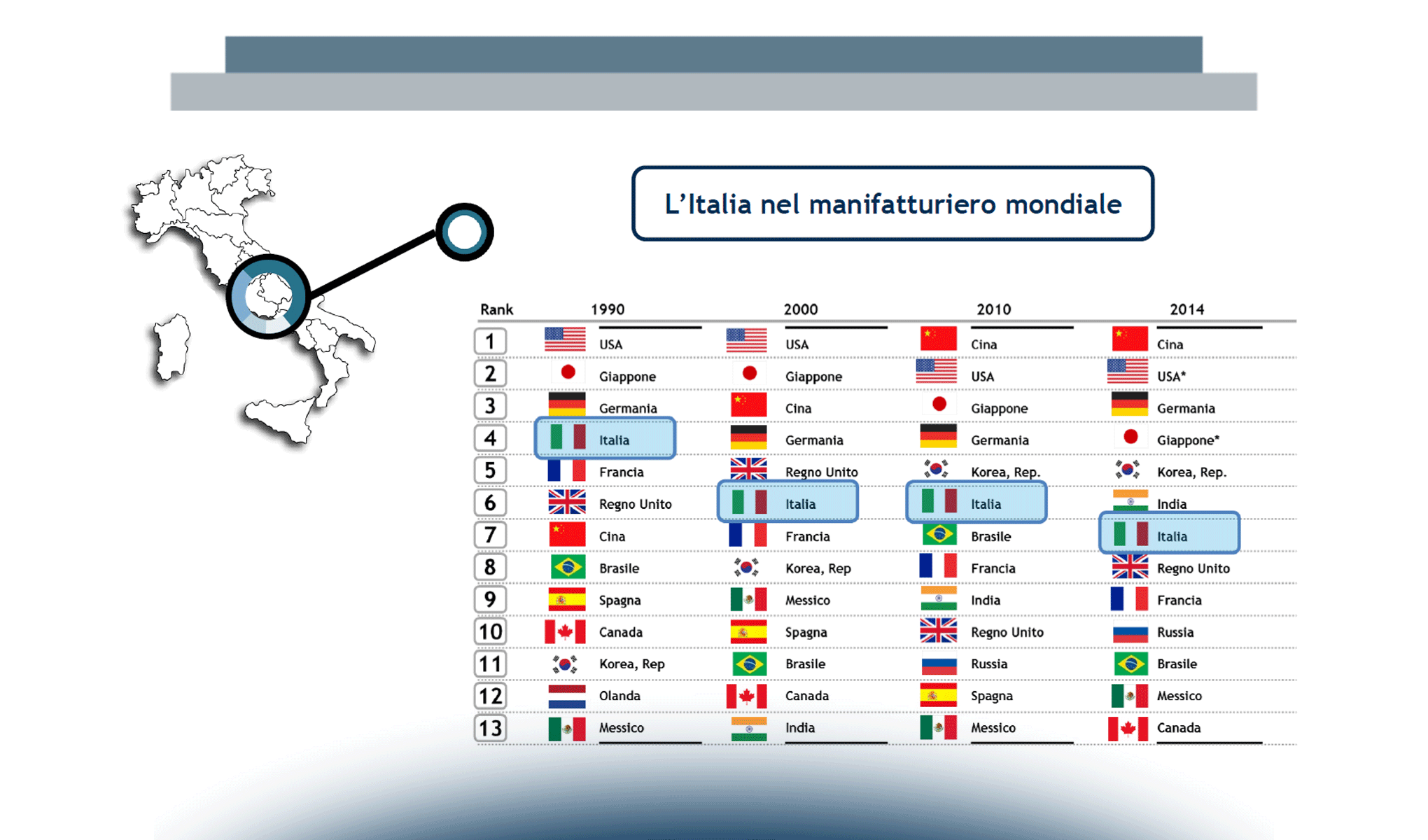Click the rank 1 label box
This screenshot has height=840, width=1428.
coord(490,341)
